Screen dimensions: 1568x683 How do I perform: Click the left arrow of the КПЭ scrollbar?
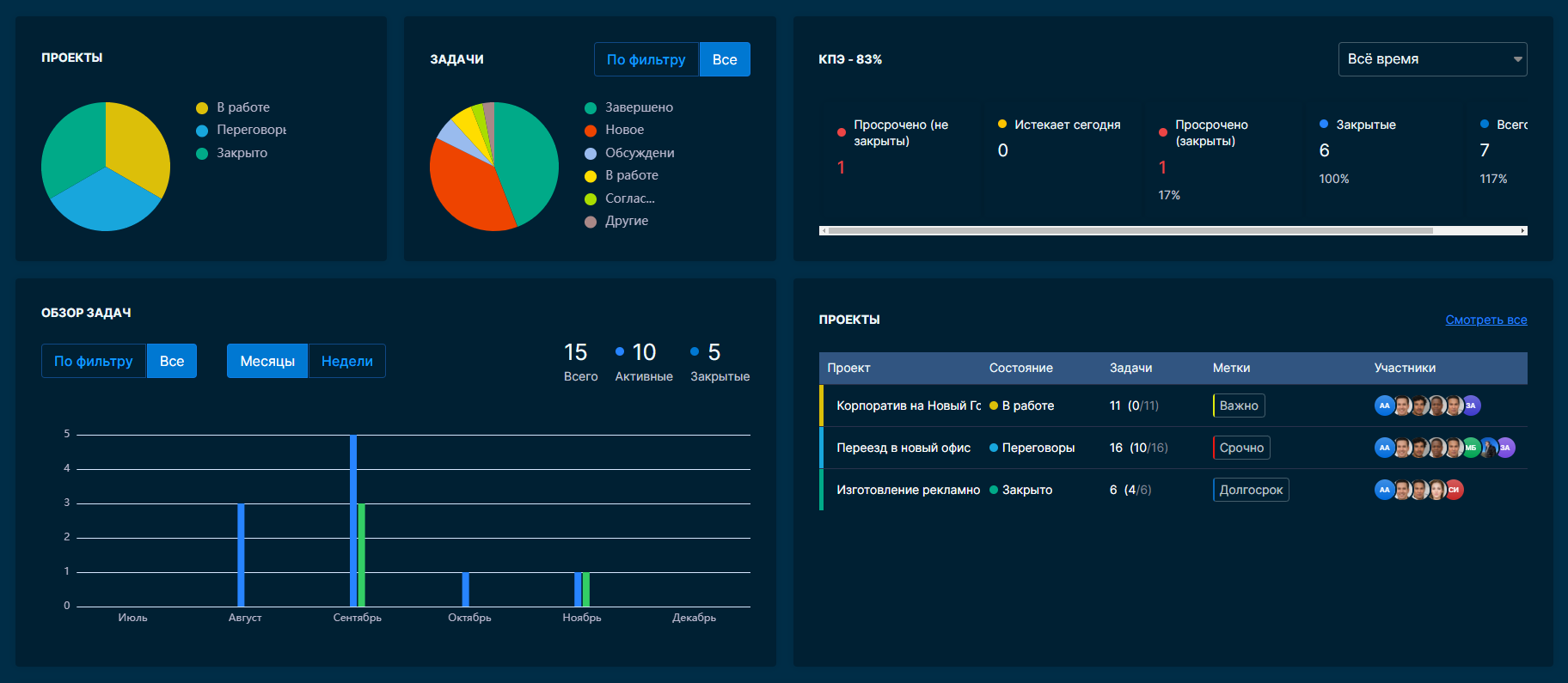coord(824,230)
